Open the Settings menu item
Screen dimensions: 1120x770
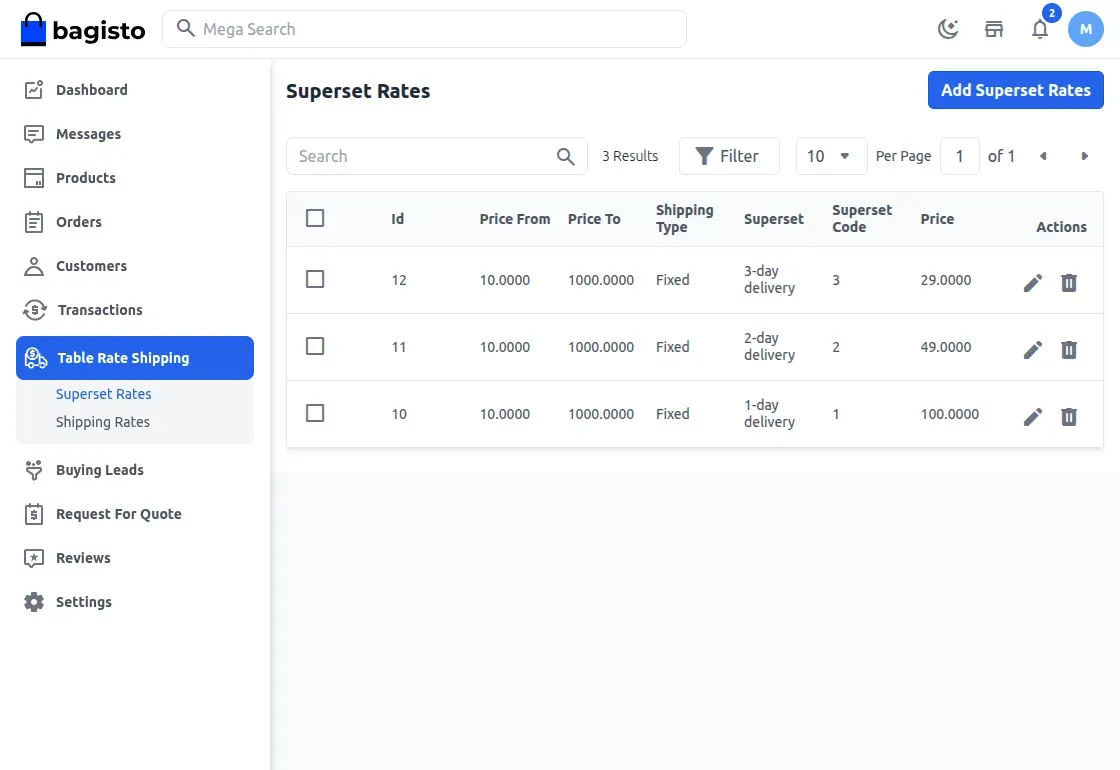[x=83, y=601]
